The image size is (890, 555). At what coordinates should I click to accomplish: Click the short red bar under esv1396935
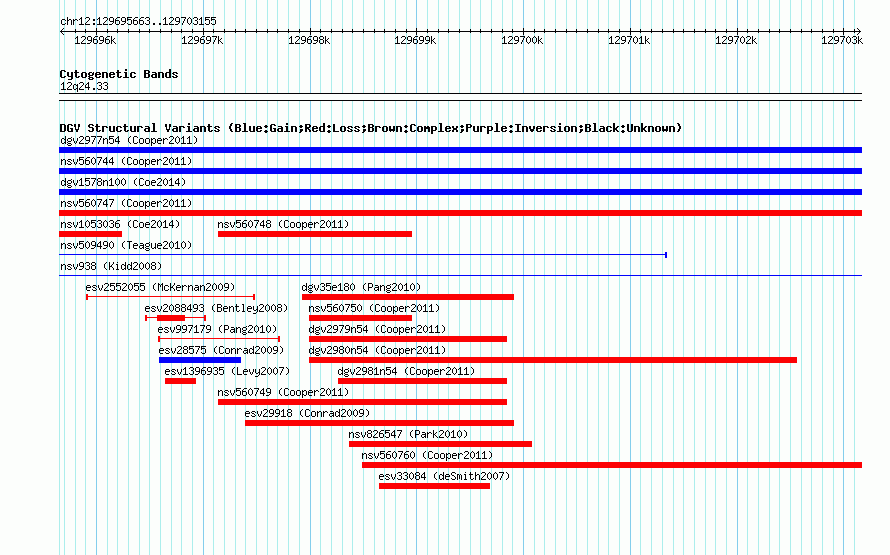click(180, 381)
